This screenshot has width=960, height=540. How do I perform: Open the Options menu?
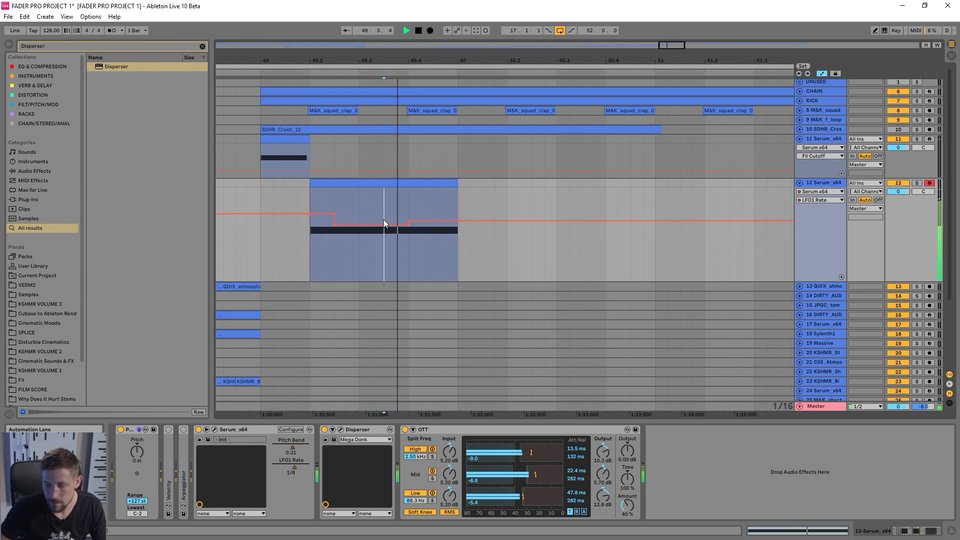tap(91, 17)
